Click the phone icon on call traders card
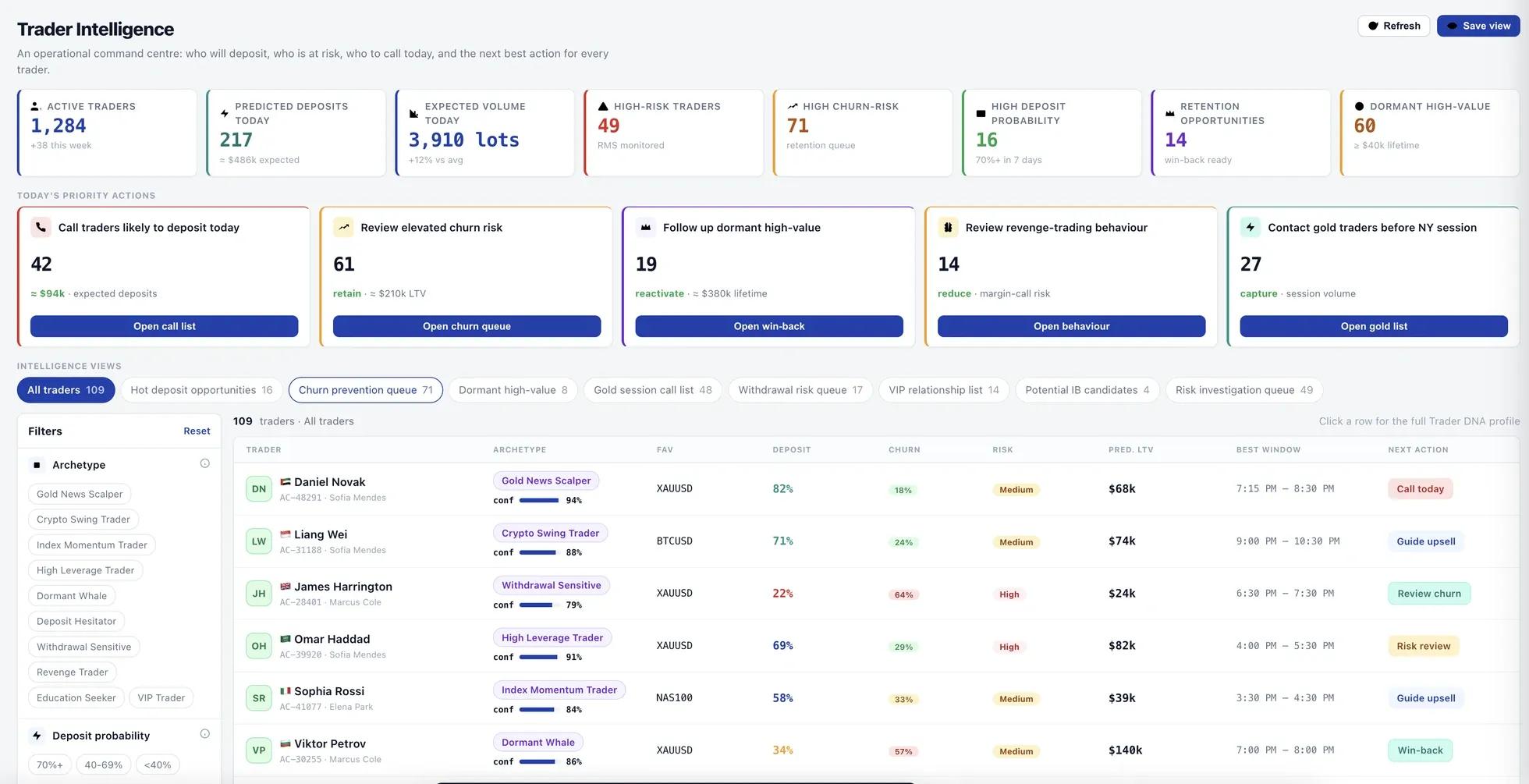1529x784 pixels. point(41,227)
